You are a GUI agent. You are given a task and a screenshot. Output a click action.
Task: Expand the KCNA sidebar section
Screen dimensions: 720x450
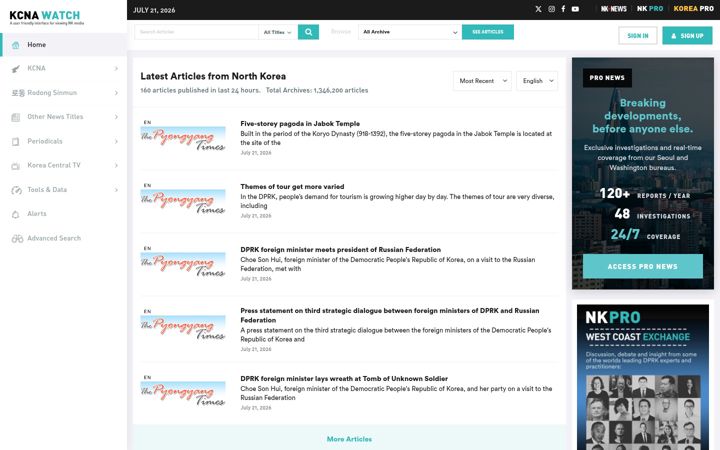63,68
